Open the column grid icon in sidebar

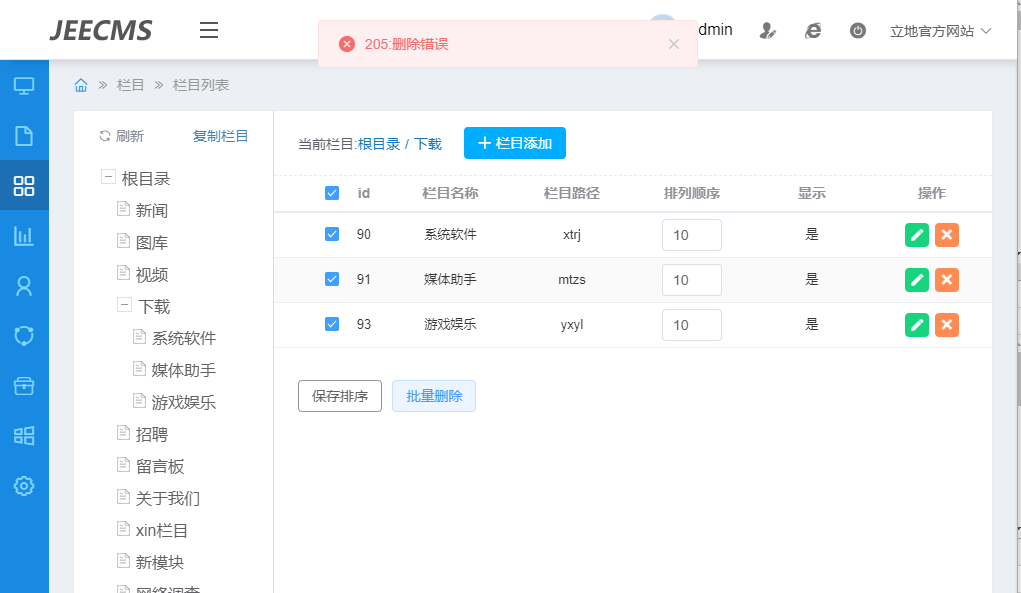pyautogui.click(x=24, y=185)
